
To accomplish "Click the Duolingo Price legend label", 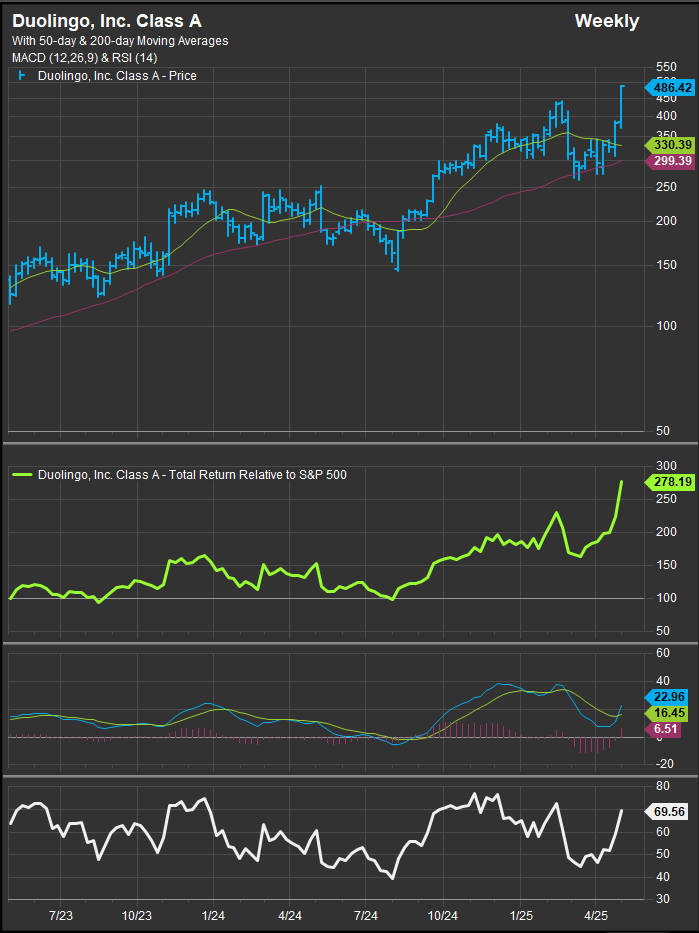I will click(x=117, y=76).
